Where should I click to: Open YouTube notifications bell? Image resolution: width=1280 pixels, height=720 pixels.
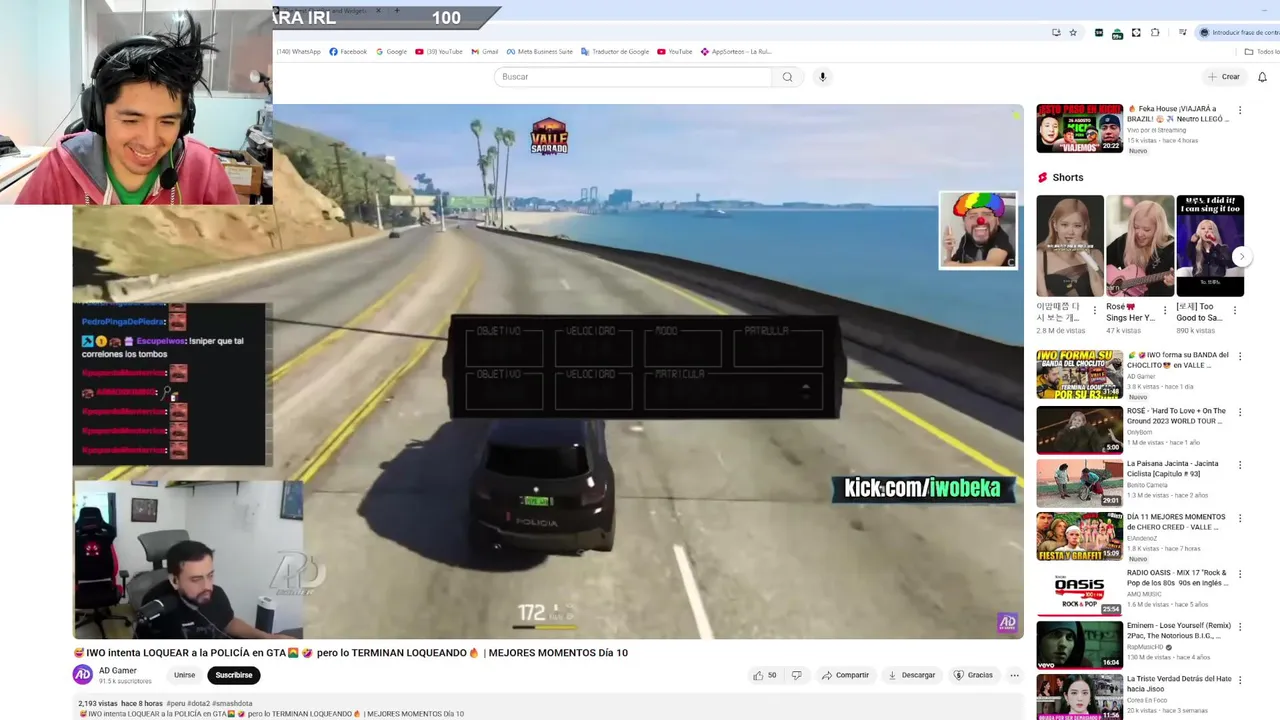[1262, 77]
